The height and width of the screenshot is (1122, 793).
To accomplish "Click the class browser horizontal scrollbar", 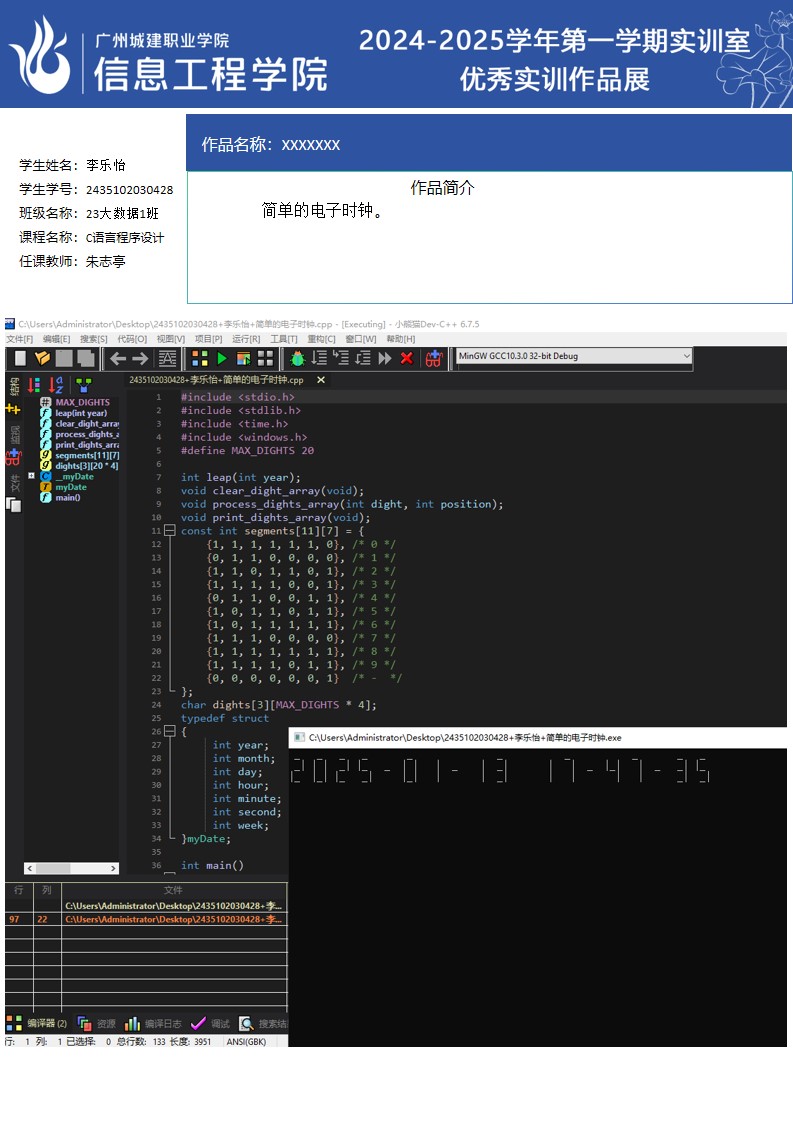I will (71, 868).
